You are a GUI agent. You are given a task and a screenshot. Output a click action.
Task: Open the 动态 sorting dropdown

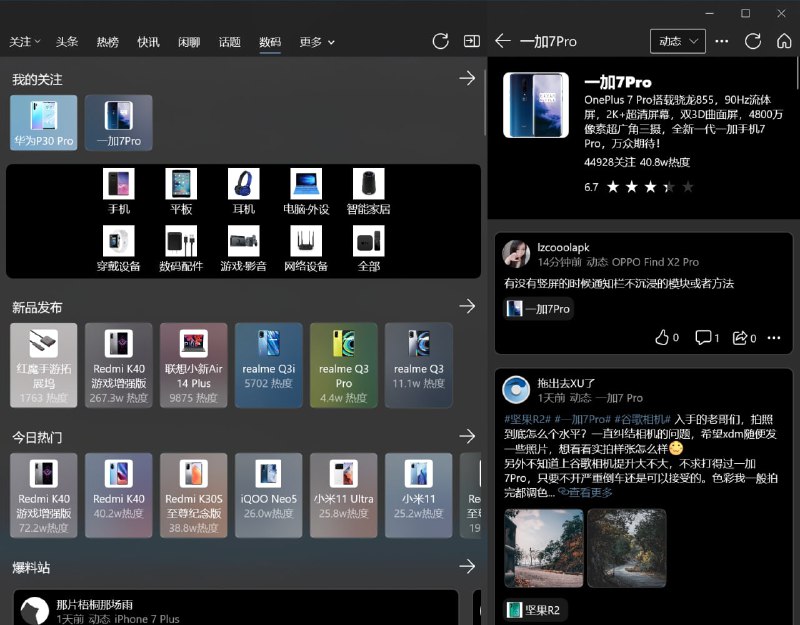(x=676, y=41)
